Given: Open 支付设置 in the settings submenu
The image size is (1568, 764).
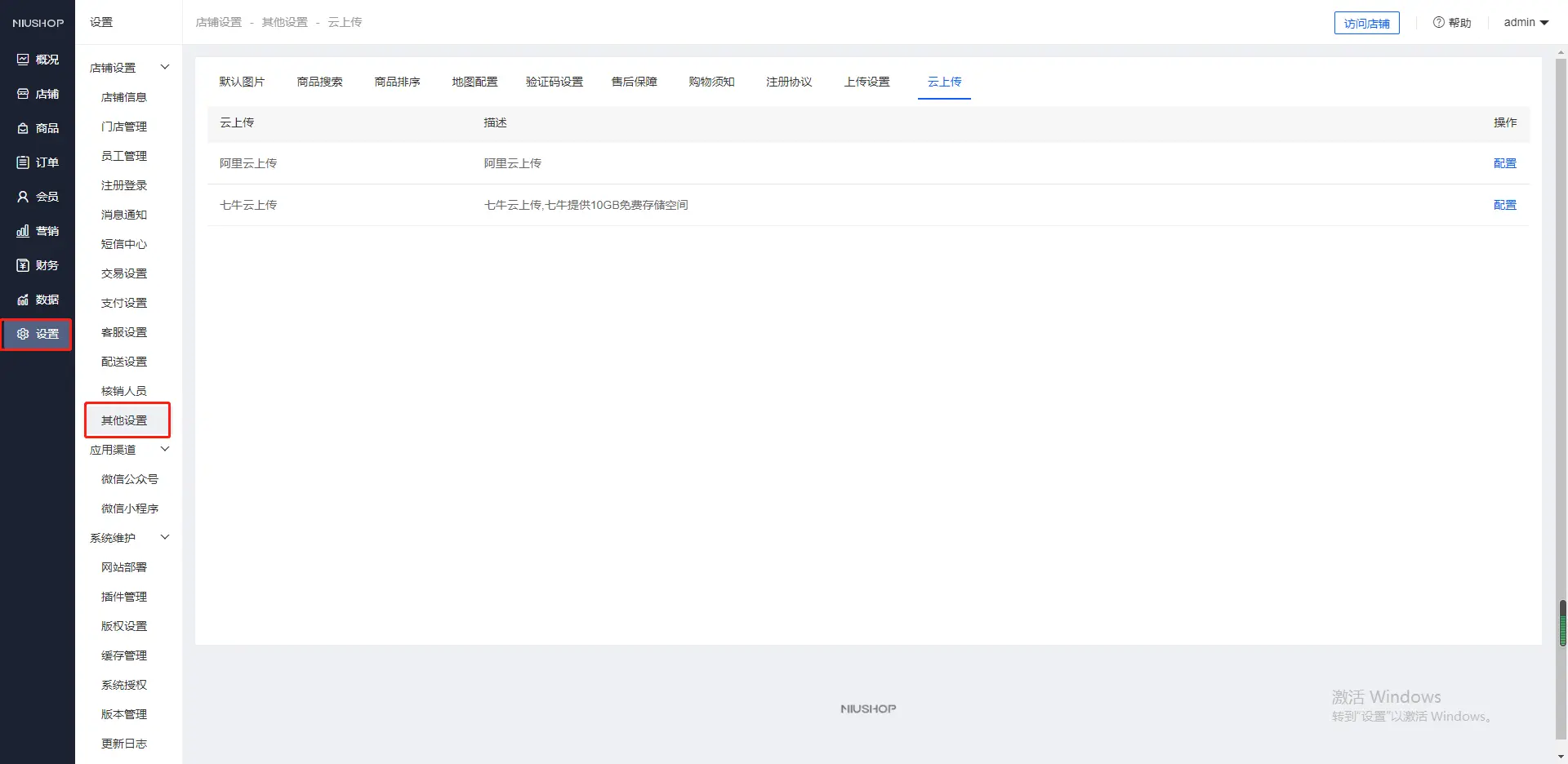Looking at the screenshot, I should [x=124, y=303].
